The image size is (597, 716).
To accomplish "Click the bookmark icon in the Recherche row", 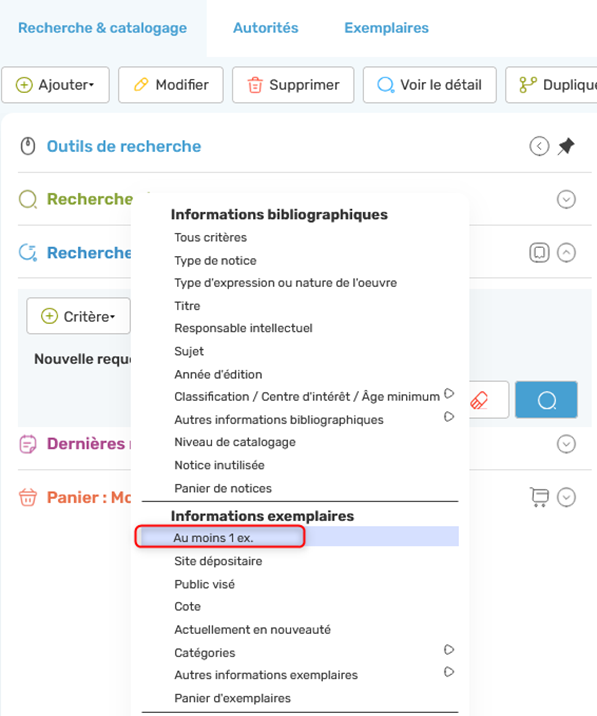I will 539,253.
